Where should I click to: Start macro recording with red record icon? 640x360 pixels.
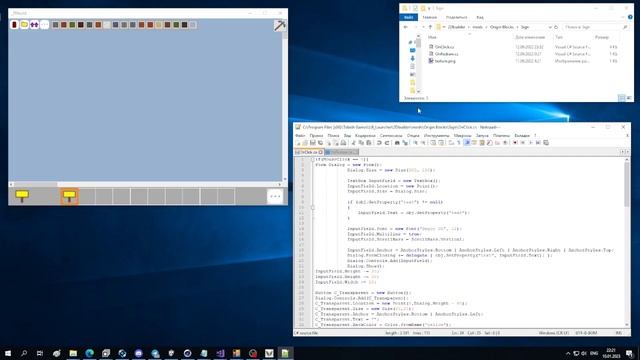515,142
